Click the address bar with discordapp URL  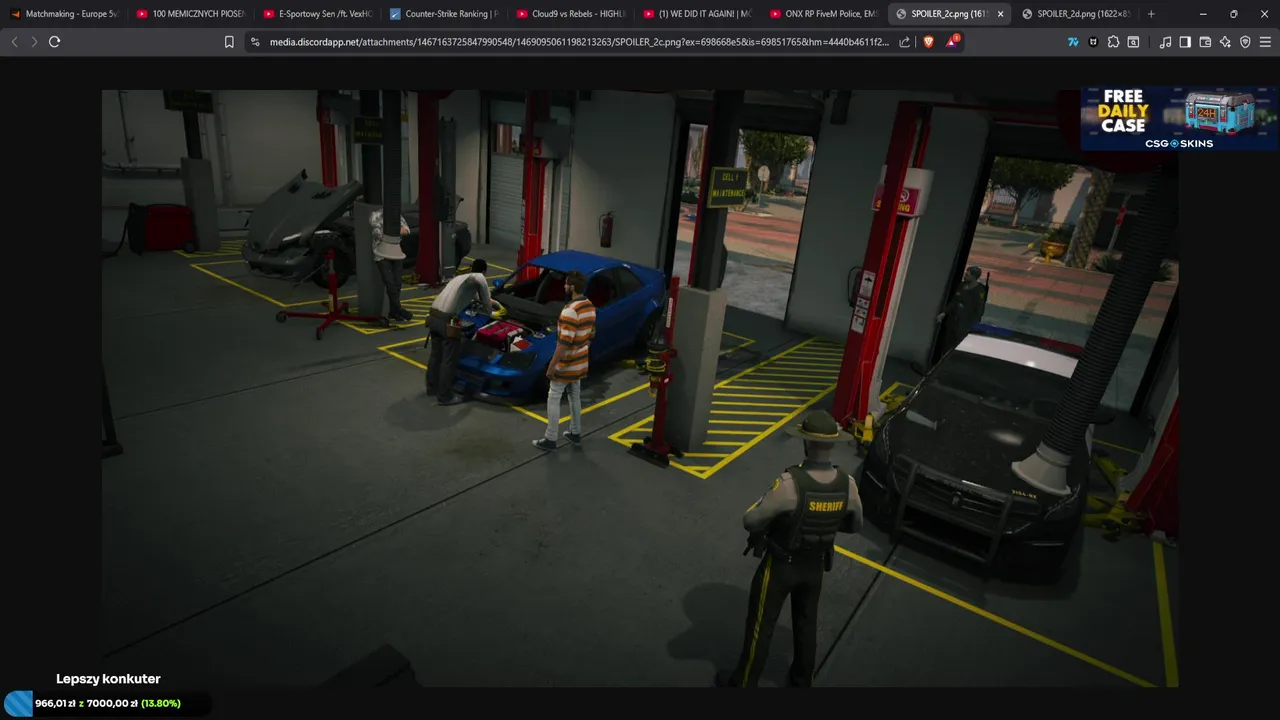click(x=578, y=42)
